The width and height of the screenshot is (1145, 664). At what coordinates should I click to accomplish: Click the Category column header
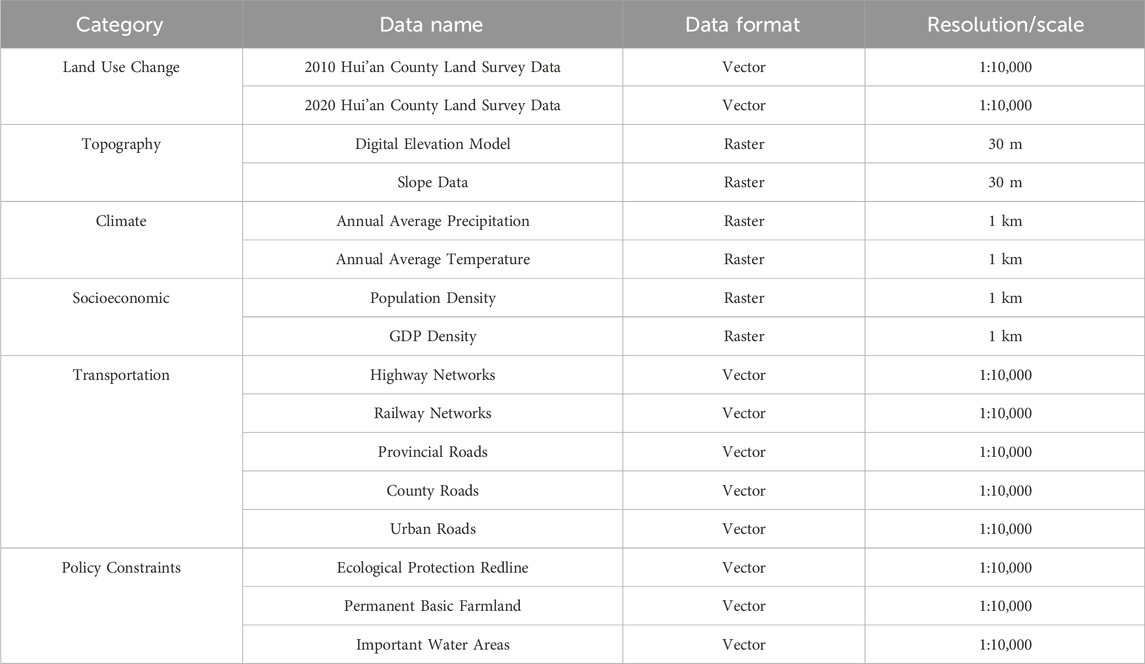point(121,25)
